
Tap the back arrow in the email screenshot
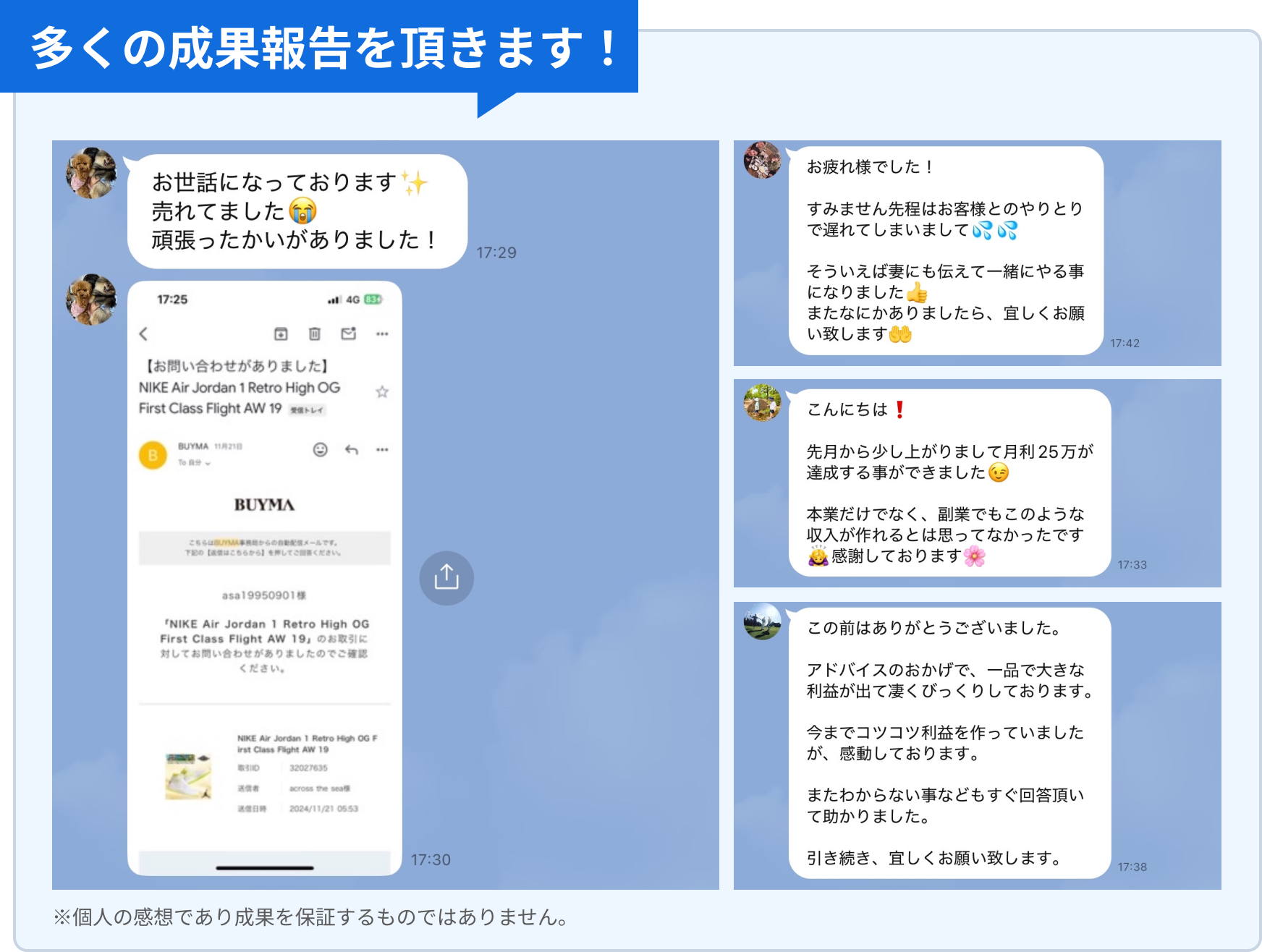[143, 333]
